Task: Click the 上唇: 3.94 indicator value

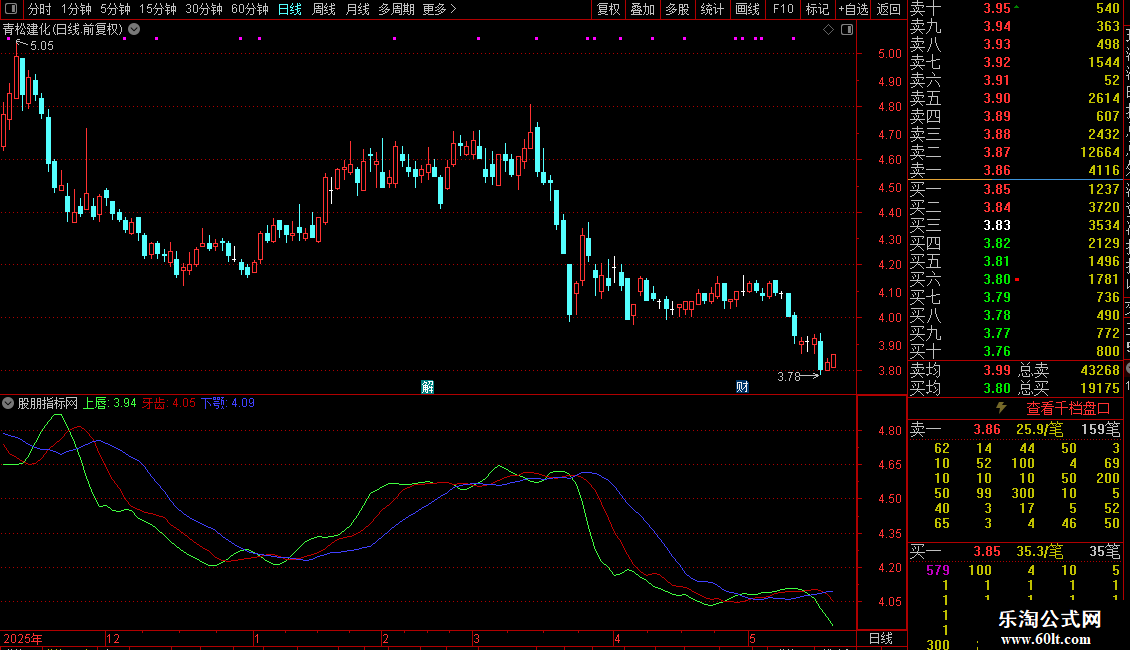Action: click(110, 403)
